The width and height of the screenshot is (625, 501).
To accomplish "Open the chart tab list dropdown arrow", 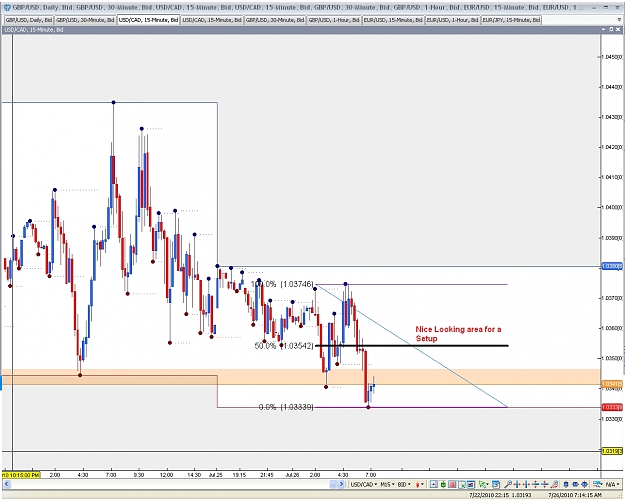I will [x=619, y=20].
